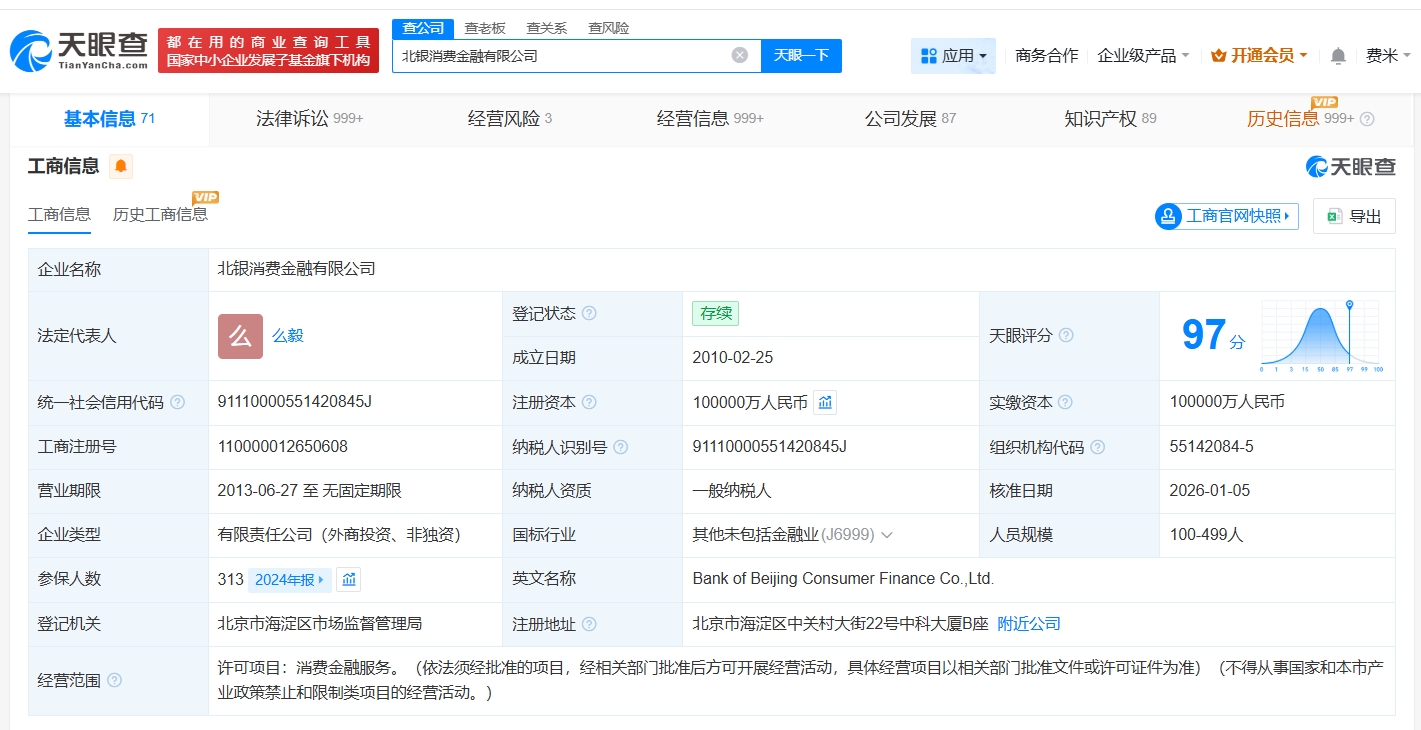1421x730 pixels.
Task: Click the 导出 export button
Action: tap(1354, 216)
